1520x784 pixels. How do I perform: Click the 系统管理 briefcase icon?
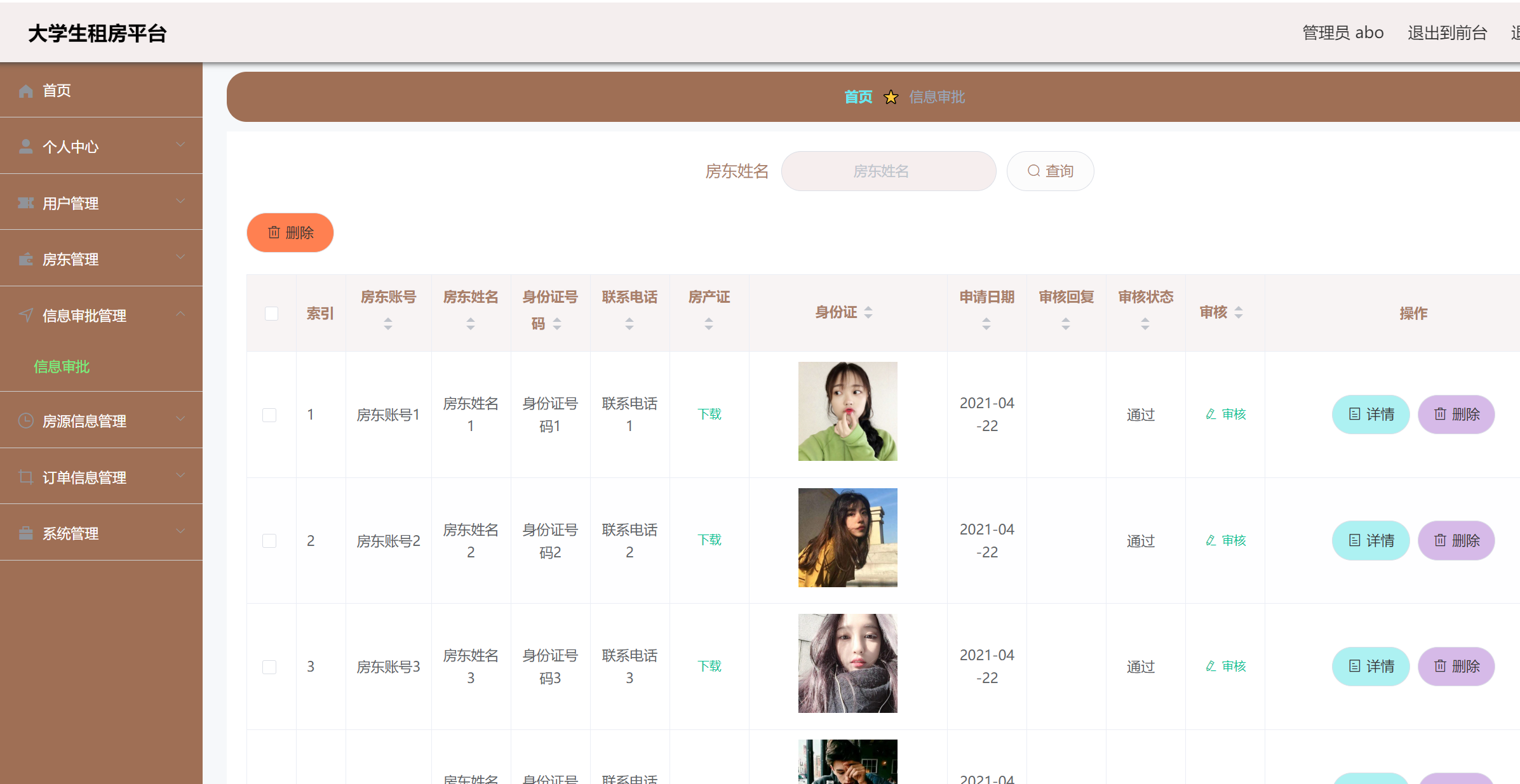coord(26,533)
